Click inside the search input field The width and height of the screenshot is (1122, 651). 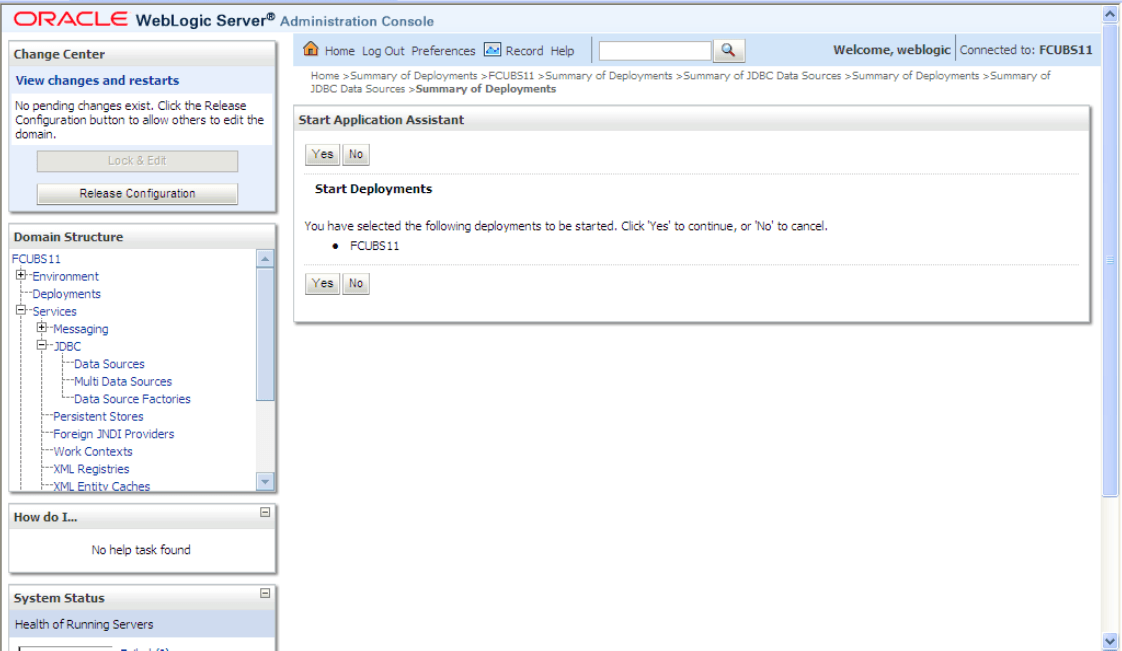coord(655,50)
